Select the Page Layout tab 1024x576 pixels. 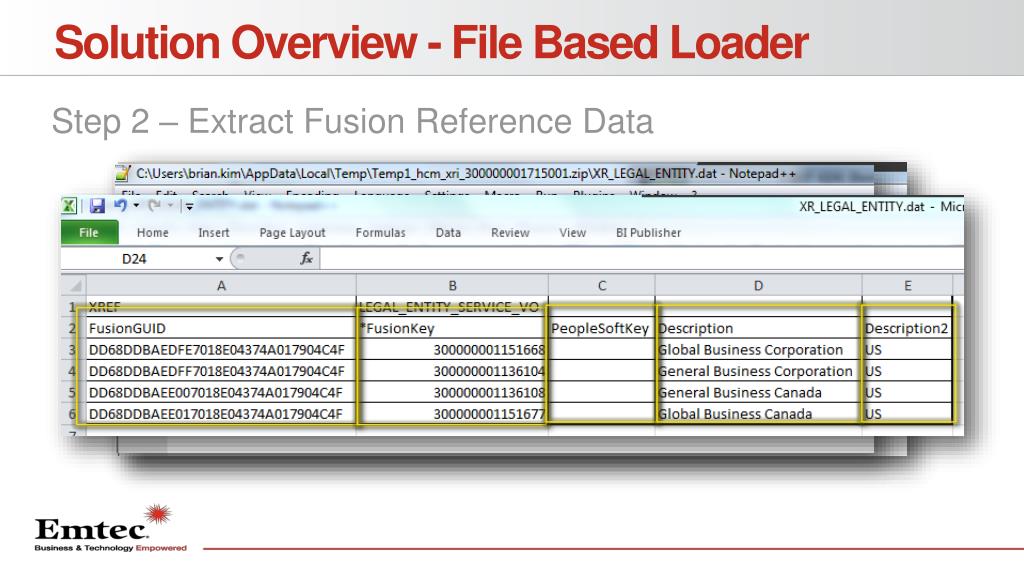[x=292, y=232]
